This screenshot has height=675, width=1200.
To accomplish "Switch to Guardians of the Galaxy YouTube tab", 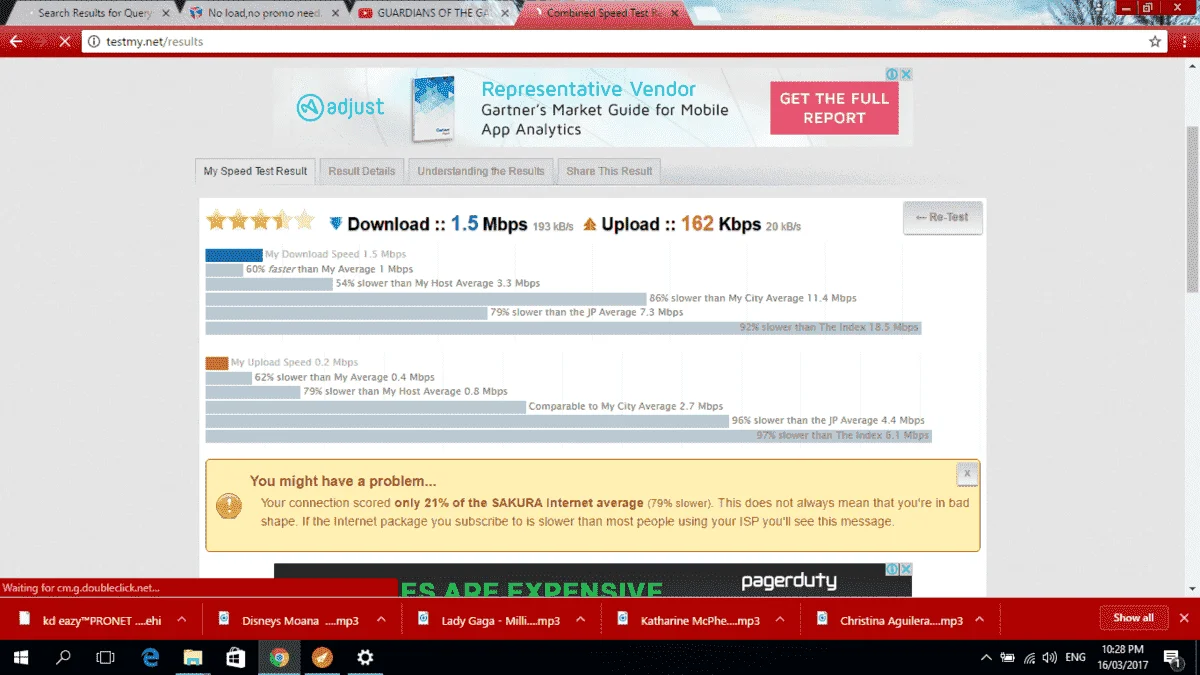I will click(x=432, y=13).
